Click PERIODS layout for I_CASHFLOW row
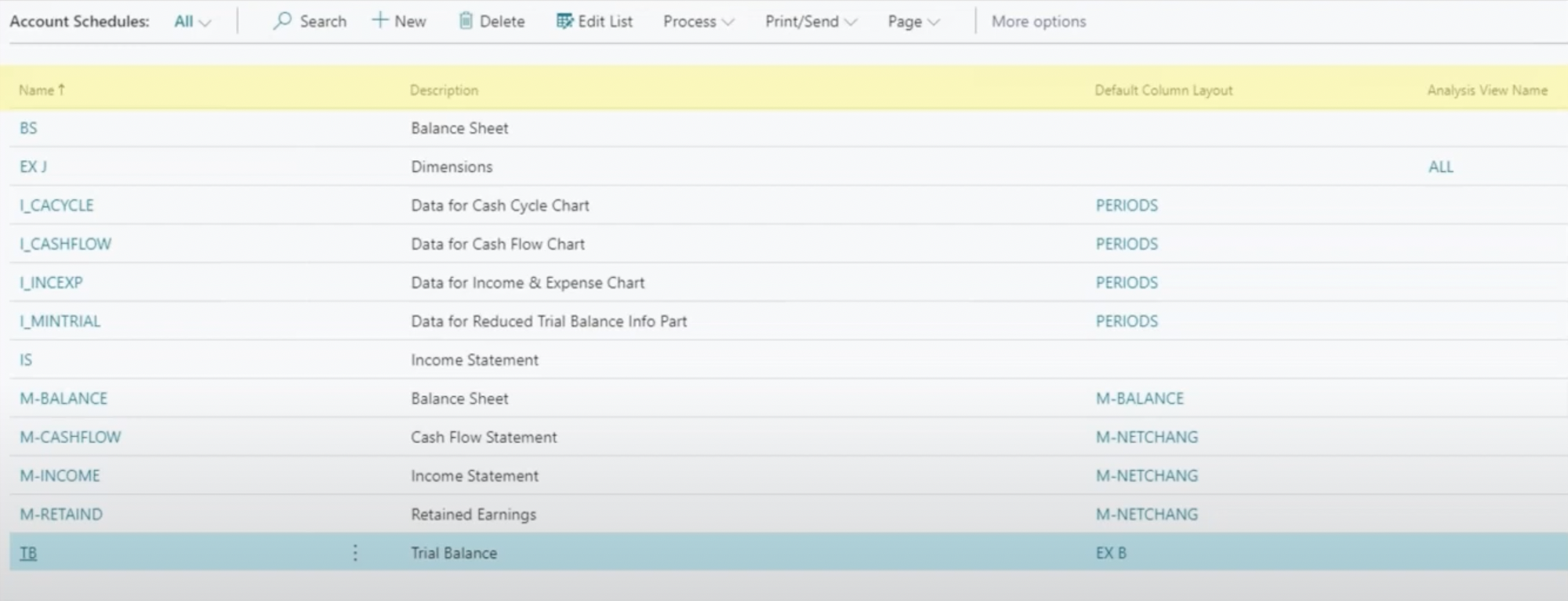This screenshot has width=1568, height=601. click(1127, 244)
